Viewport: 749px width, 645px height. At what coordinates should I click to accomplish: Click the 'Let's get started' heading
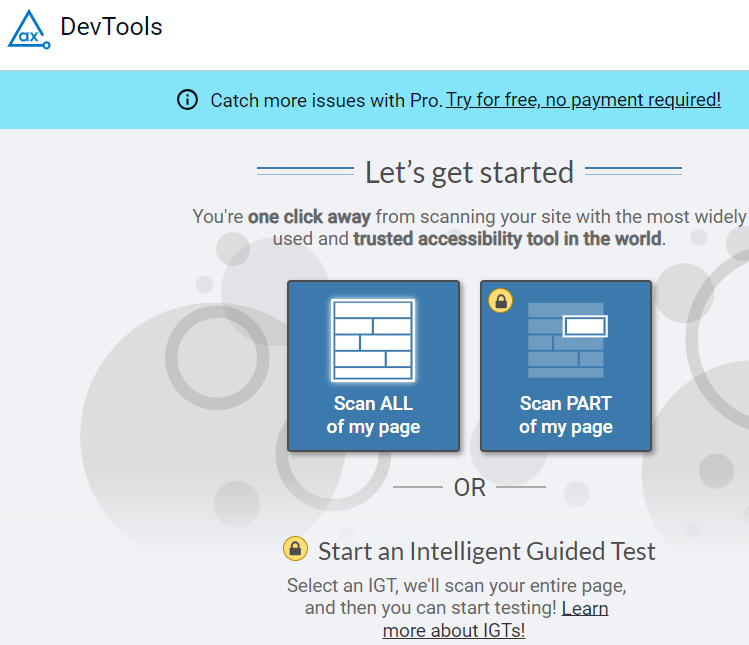tap(470, 172)
